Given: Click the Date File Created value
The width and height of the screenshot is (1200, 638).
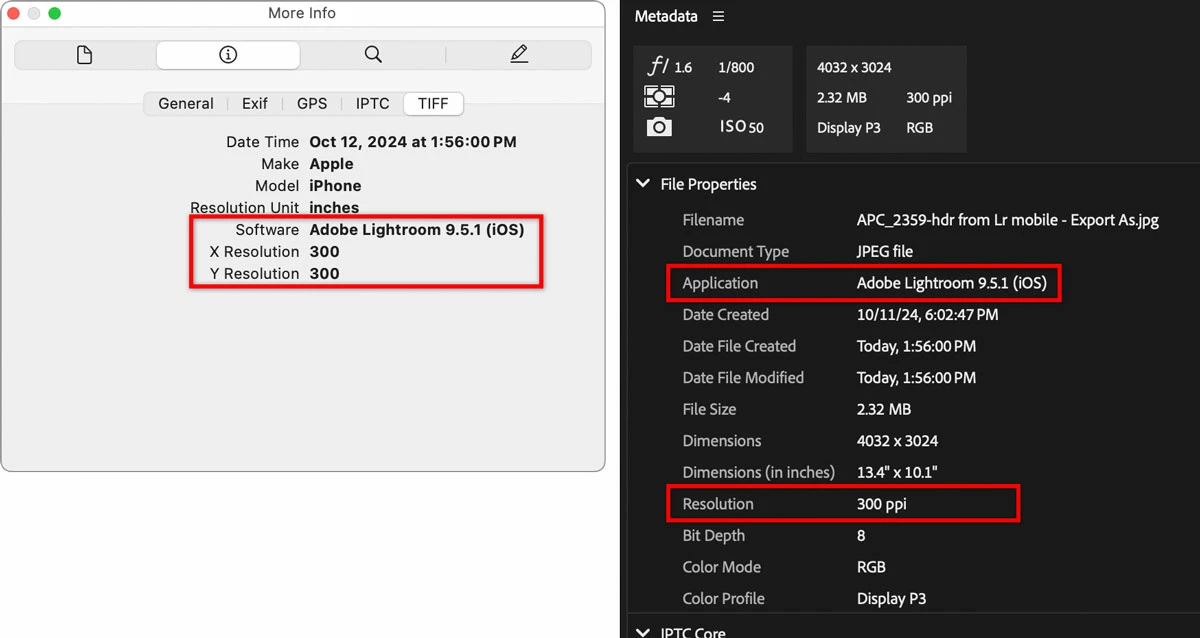Looking at the screenshot, I should (x=916, y=347).
